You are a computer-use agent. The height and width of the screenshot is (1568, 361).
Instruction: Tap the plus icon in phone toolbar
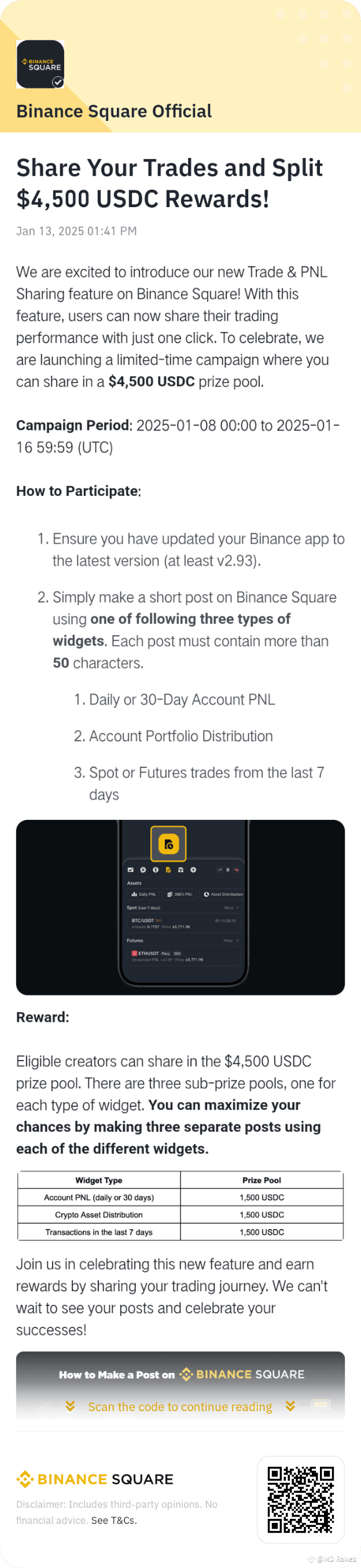[x=193, y=869]
